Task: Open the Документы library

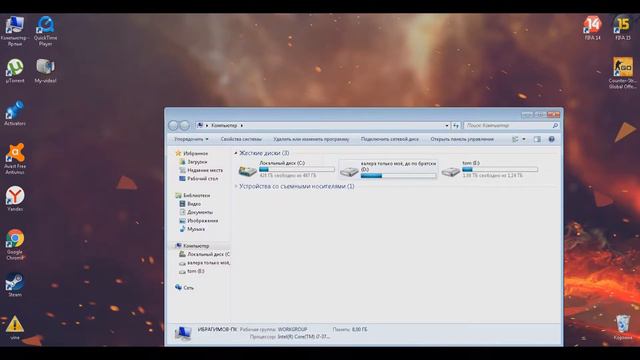Action: coord(200,212)
